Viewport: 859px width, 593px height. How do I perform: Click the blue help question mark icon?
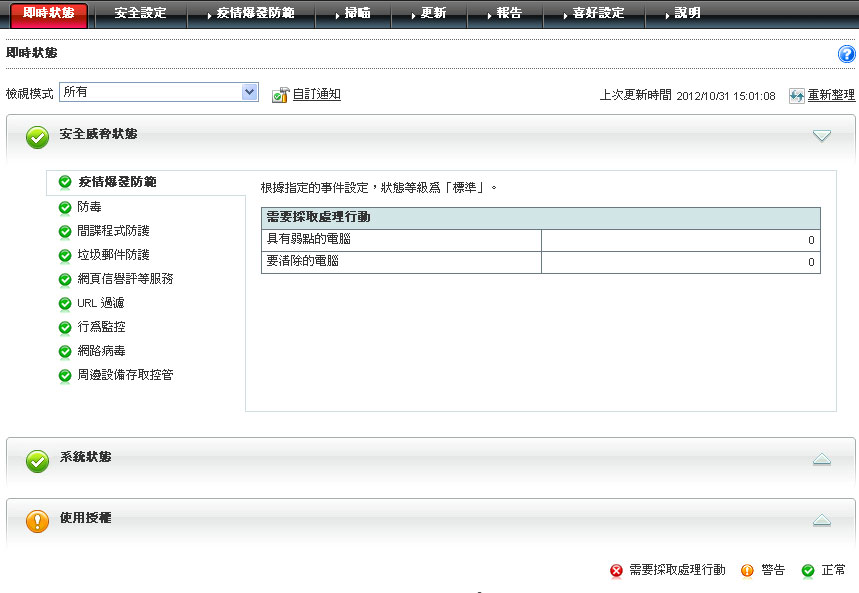click(x=846, y=55)
